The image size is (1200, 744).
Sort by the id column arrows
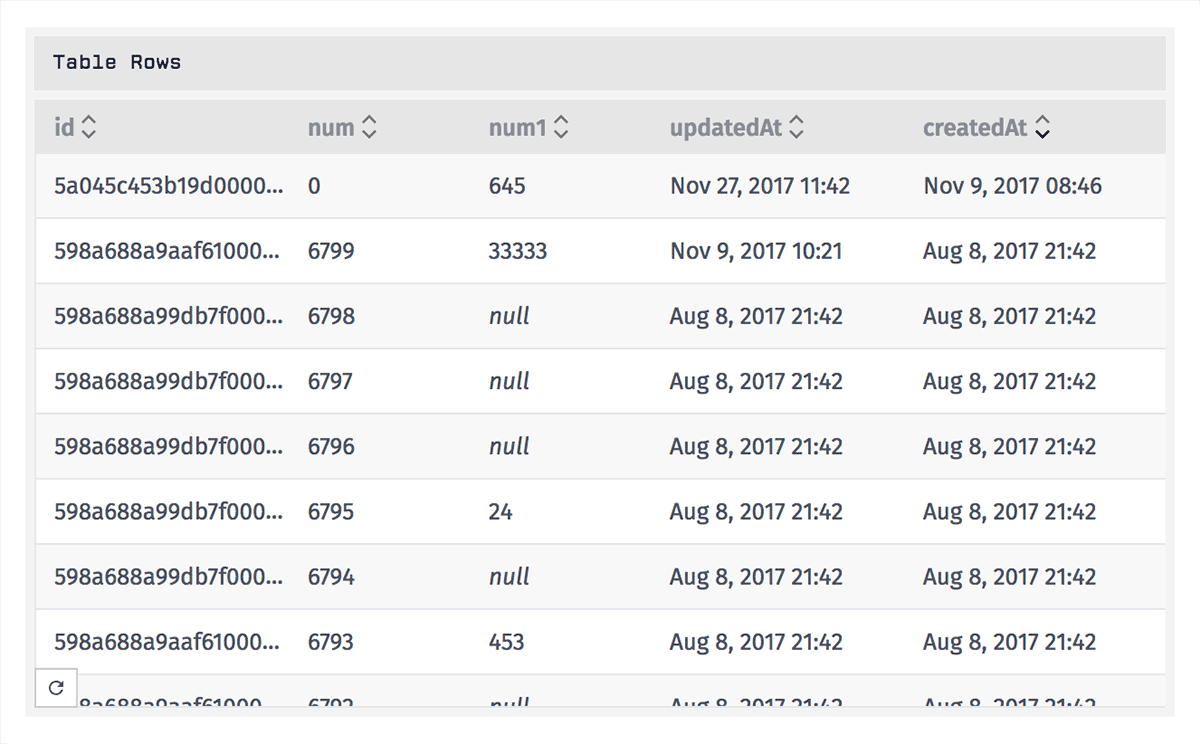point(89,128)
